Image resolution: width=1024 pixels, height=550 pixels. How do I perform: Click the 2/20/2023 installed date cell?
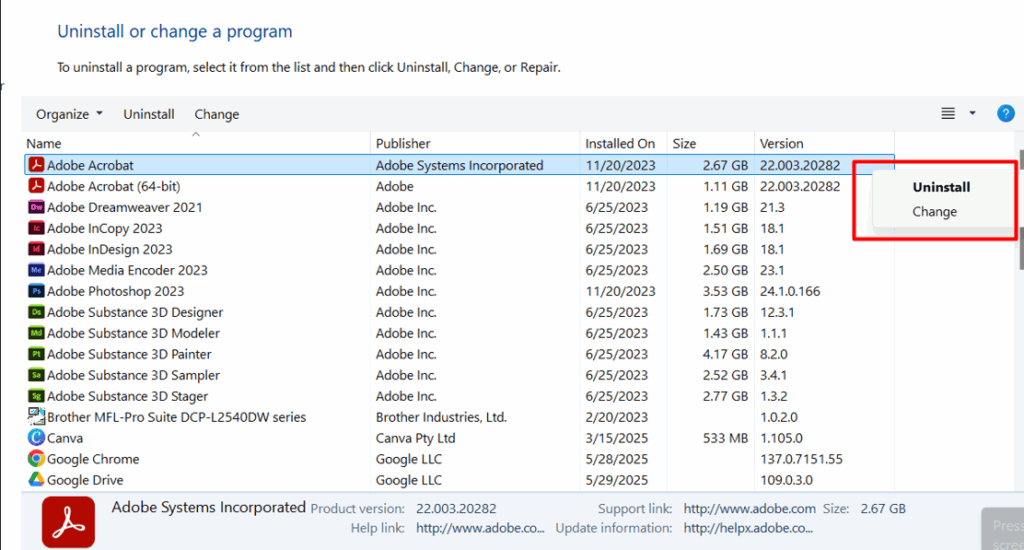(x=616, y=417)
